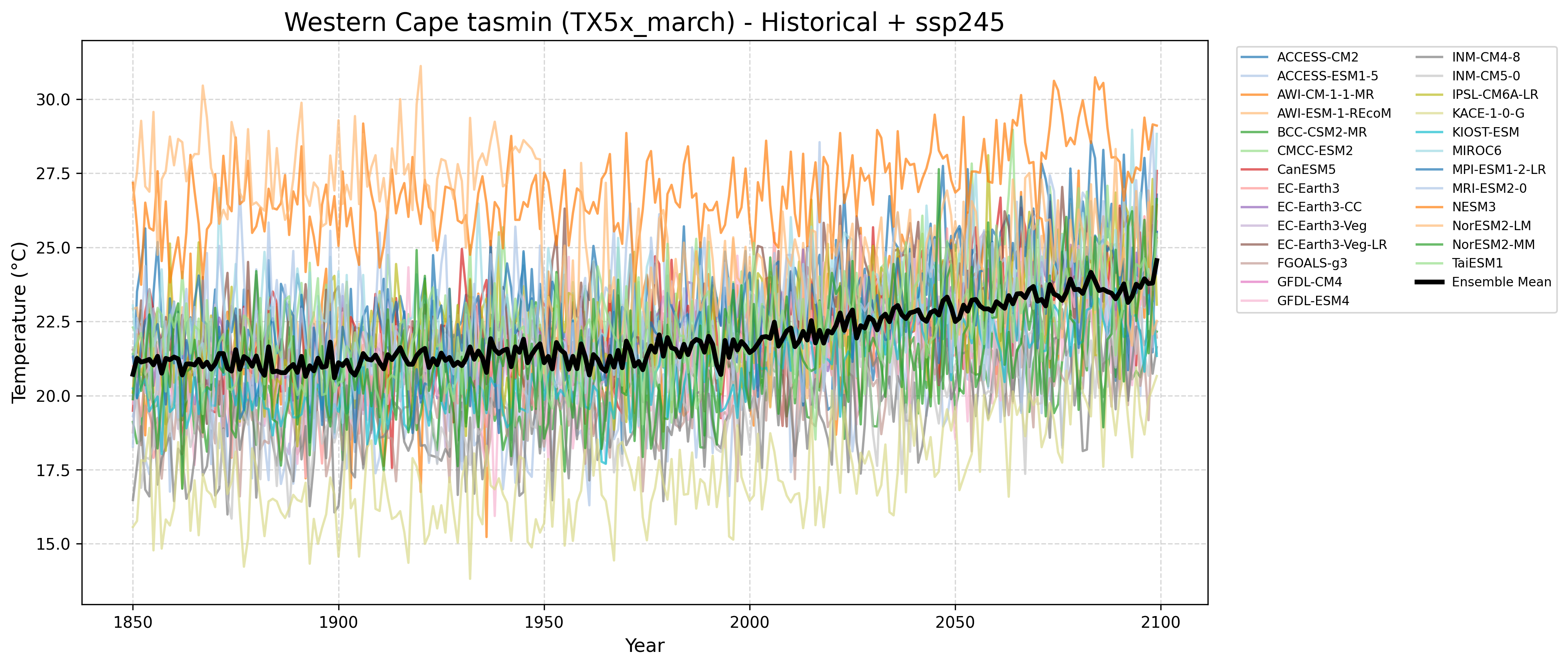Click the TaiESM1 legend line swatch

click(x=1430, y=263)
